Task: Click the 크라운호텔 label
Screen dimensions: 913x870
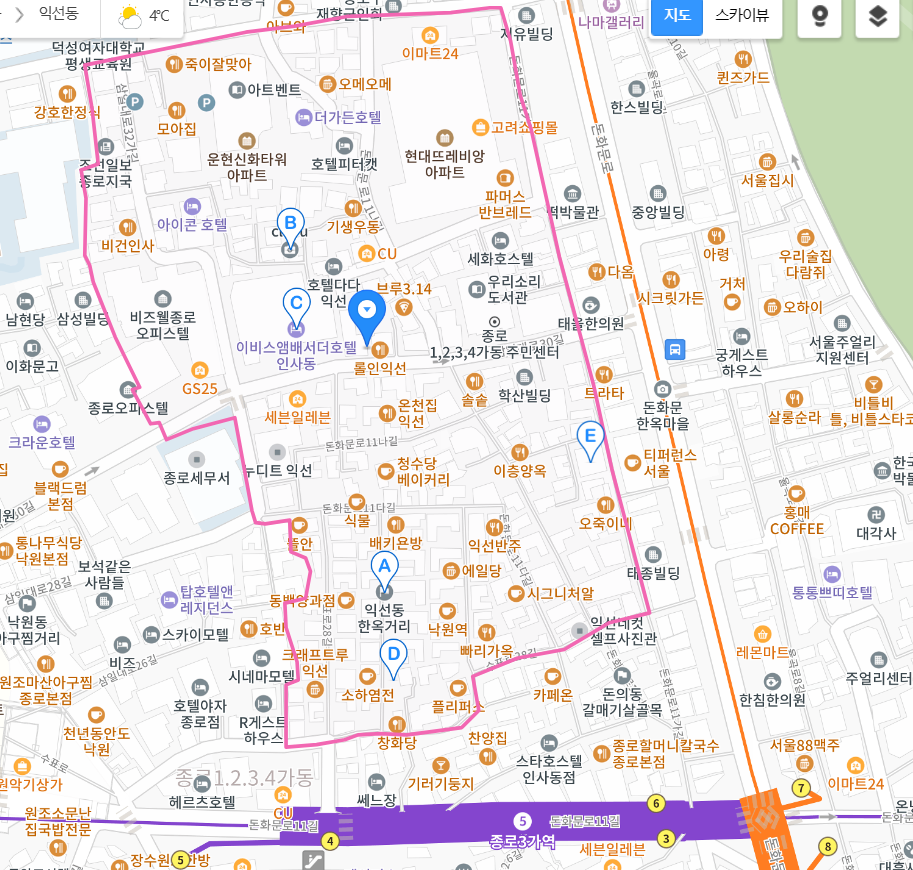Action: [x=42, y=443]
